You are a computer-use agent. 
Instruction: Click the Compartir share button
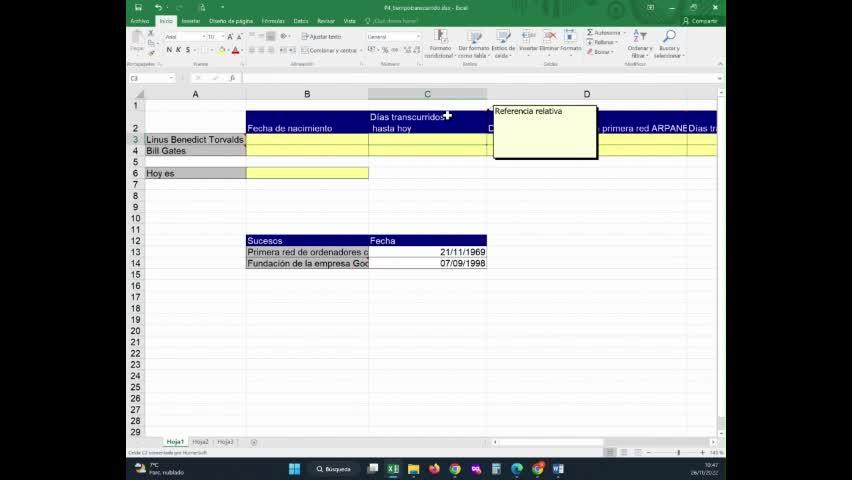pyautogui.click(x=700, y=21)
